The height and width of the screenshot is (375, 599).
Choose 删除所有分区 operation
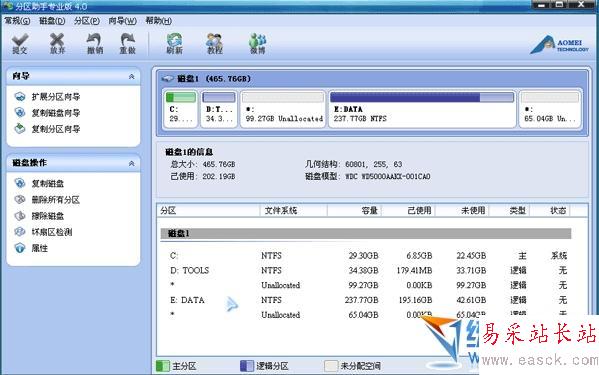[x=56, y=200]
